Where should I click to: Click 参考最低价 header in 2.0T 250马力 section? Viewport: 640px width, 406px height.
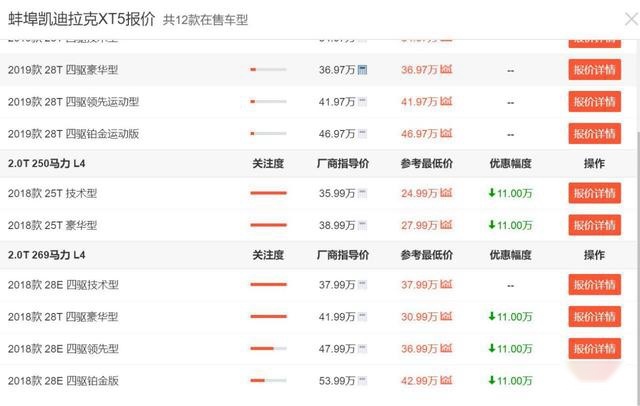427,164
